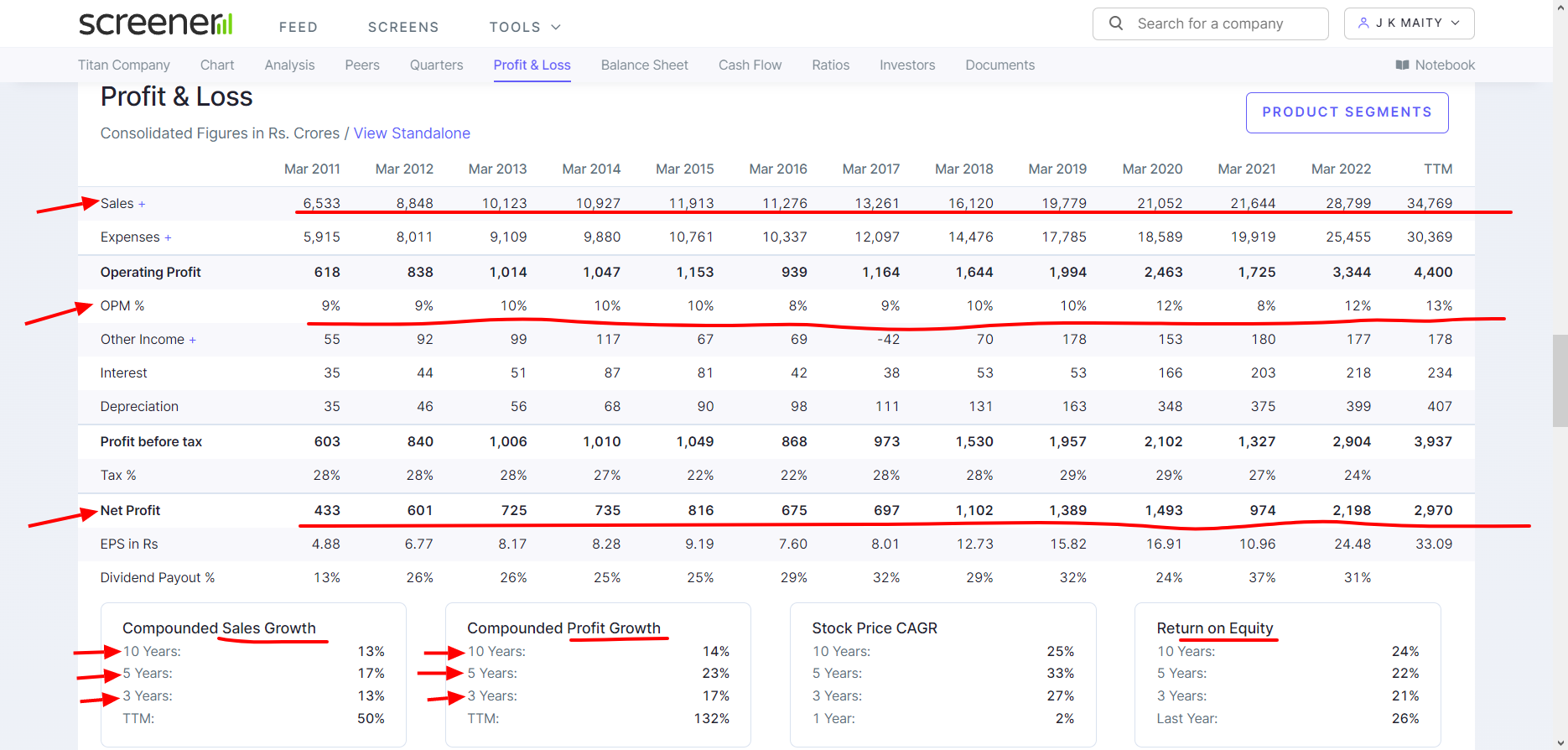Switch to the Cash Flow tab

point(750,65)
